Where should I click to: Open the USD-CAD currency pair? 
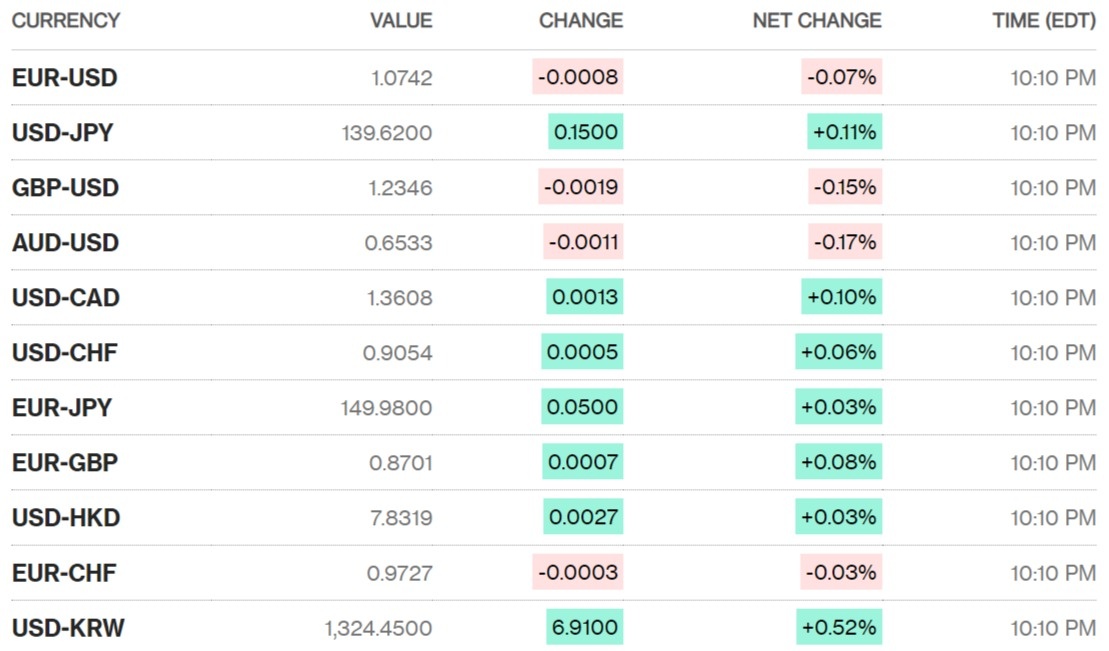66,298
